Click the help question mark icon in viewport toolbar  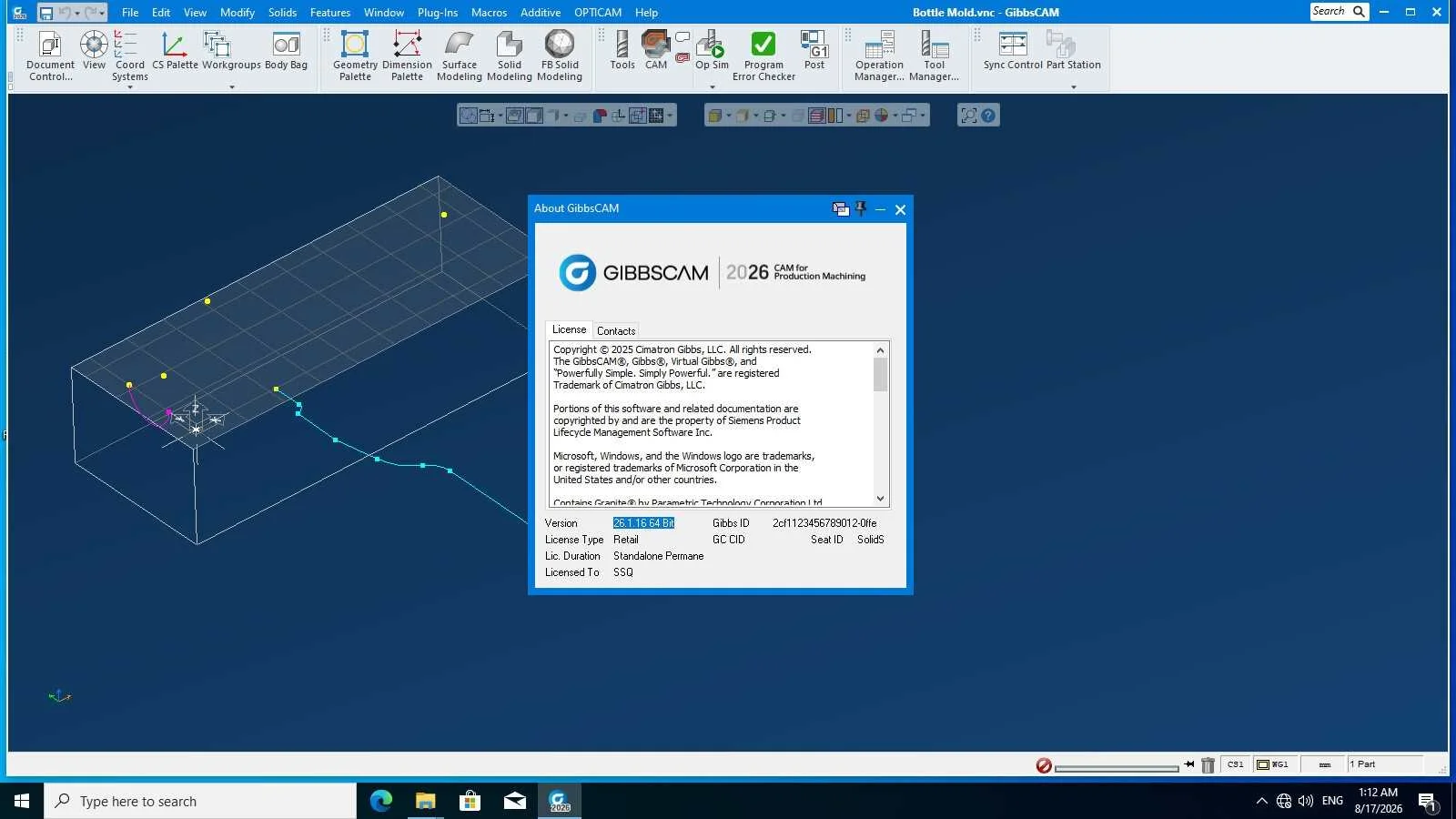click(988, 116)
